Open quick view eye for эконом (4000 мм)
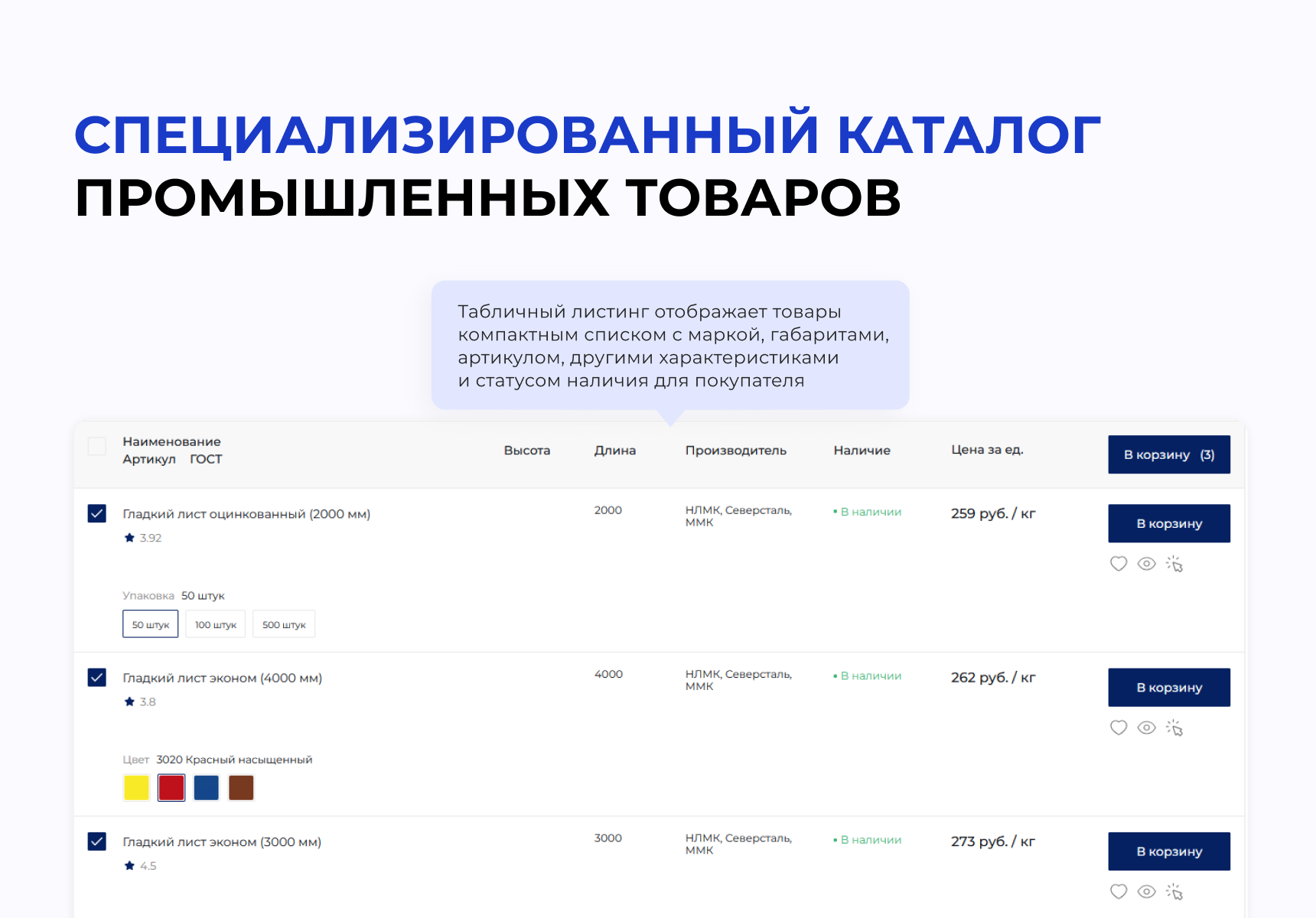The image size is (1316, 918). point(1146,728)
